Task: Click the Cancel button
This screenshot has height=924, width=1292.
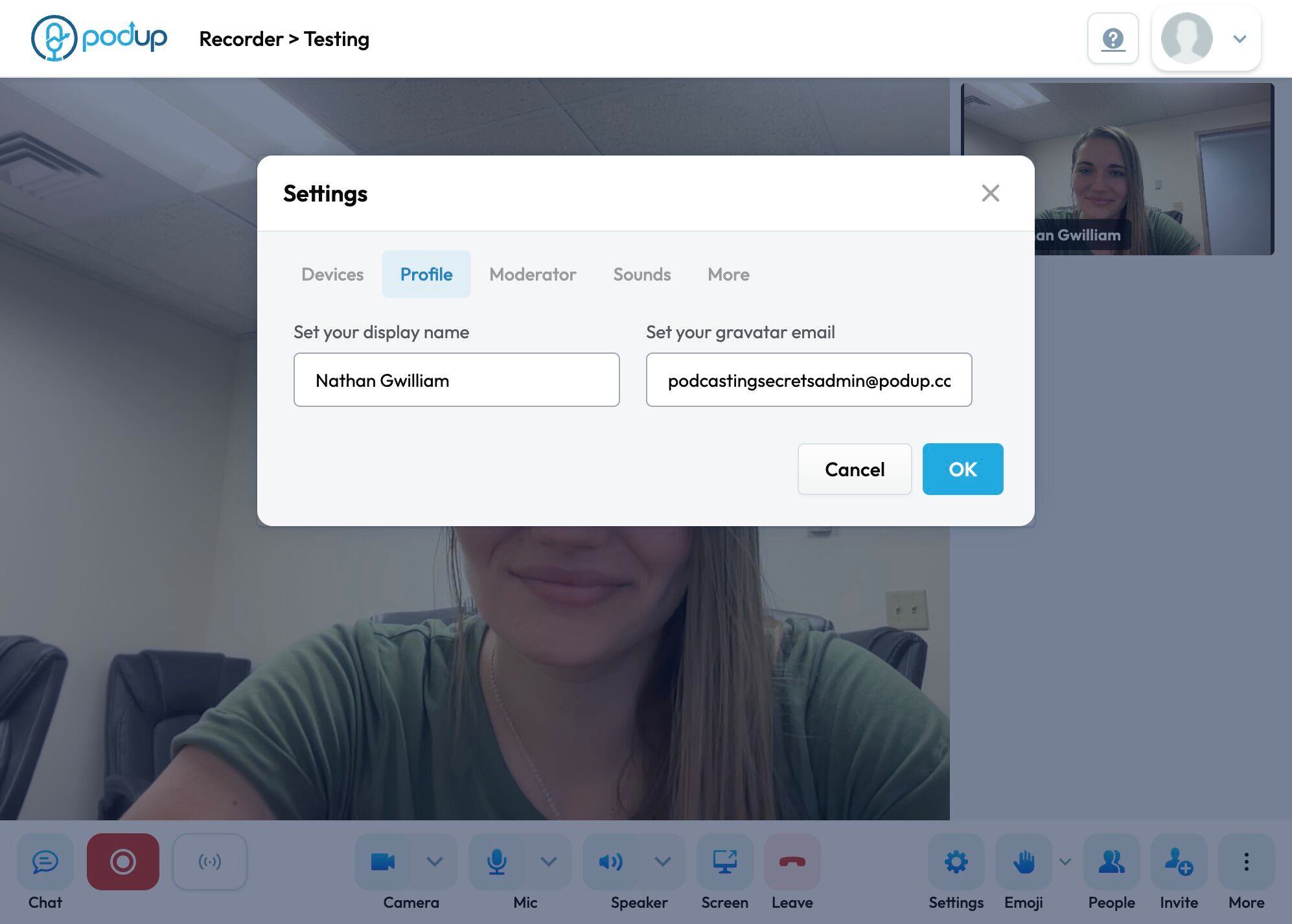Action: pos(854,469)
